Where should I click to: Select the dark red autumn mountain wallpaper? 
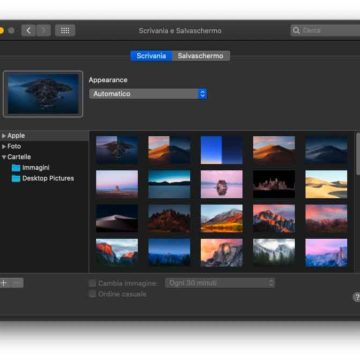[x=169, y=218]
